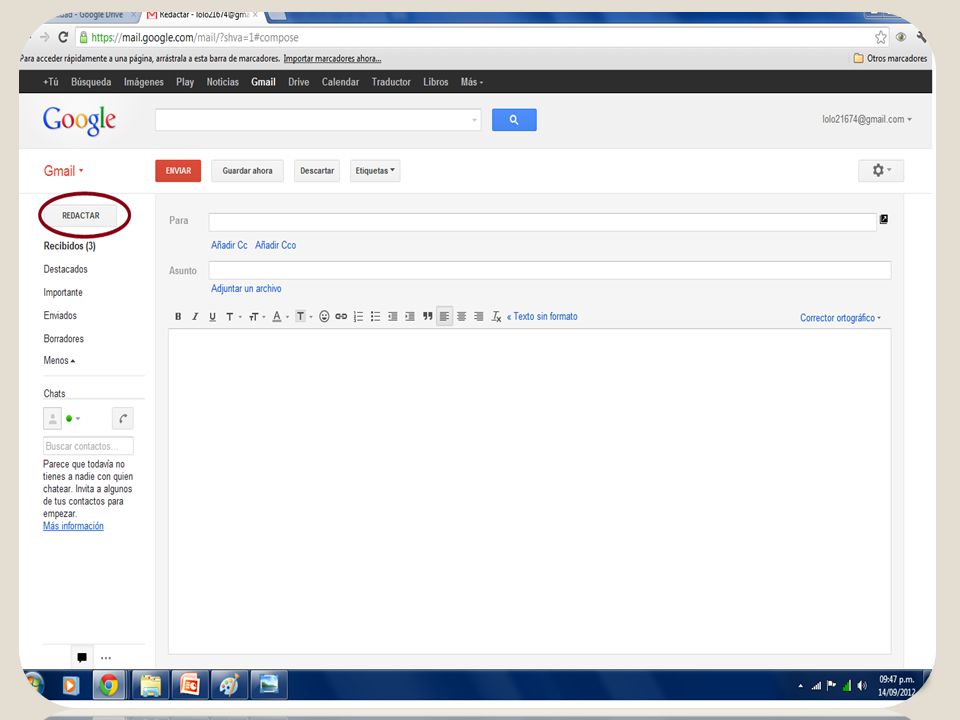
Task: Click Añadir Cc link
Action: 229,245
